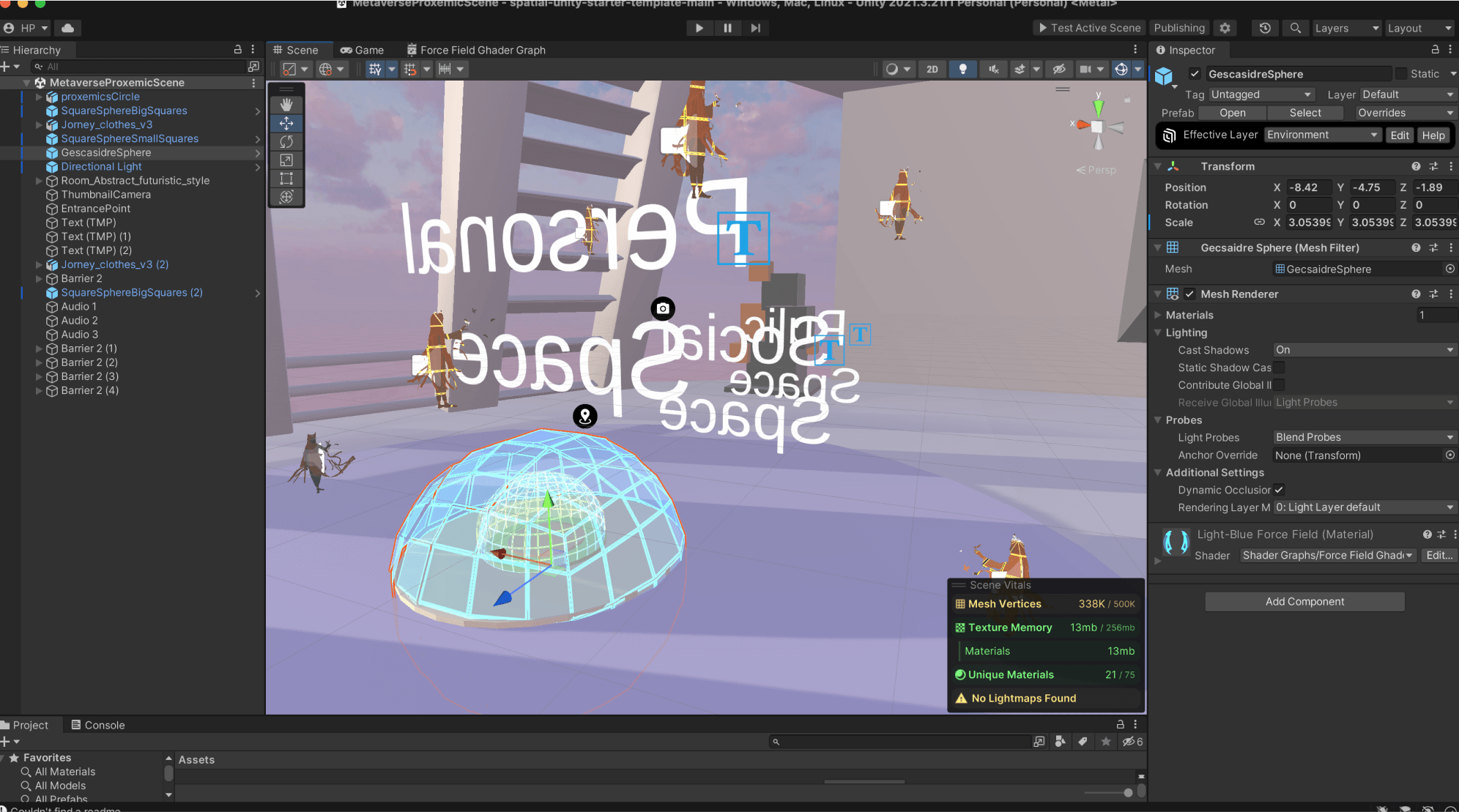Select the Scale tool
Screen dimensions: 1459x812
(286, 160)
